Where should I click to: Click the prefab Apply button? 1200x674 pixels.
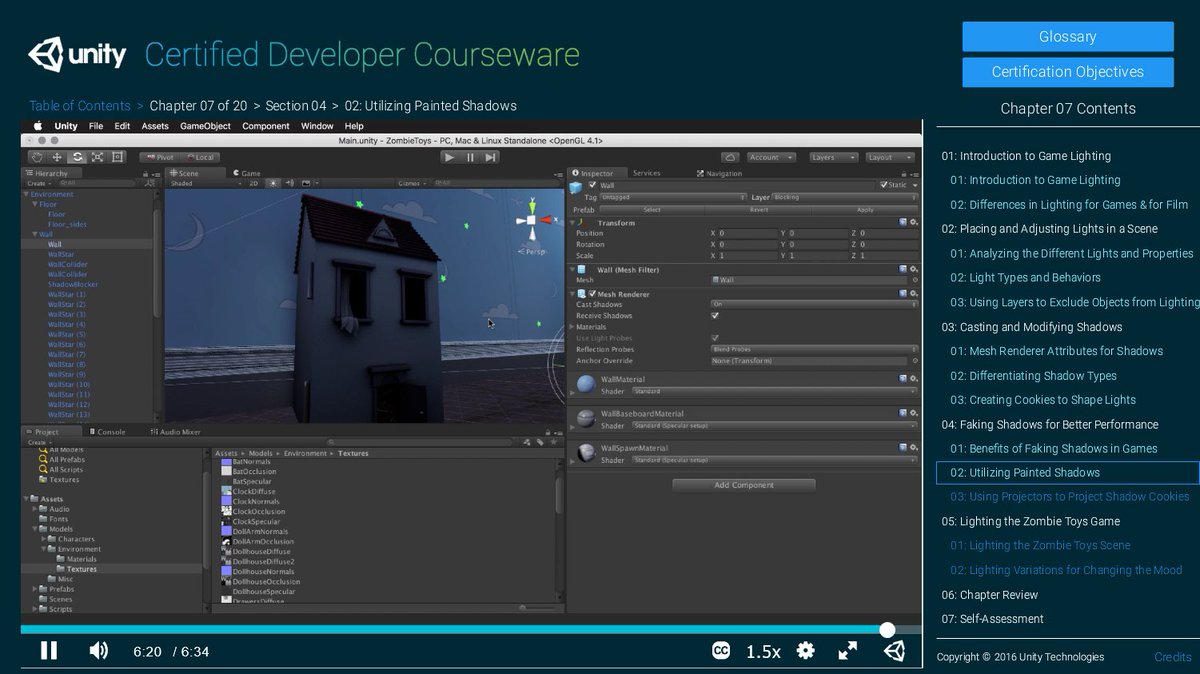866,210
